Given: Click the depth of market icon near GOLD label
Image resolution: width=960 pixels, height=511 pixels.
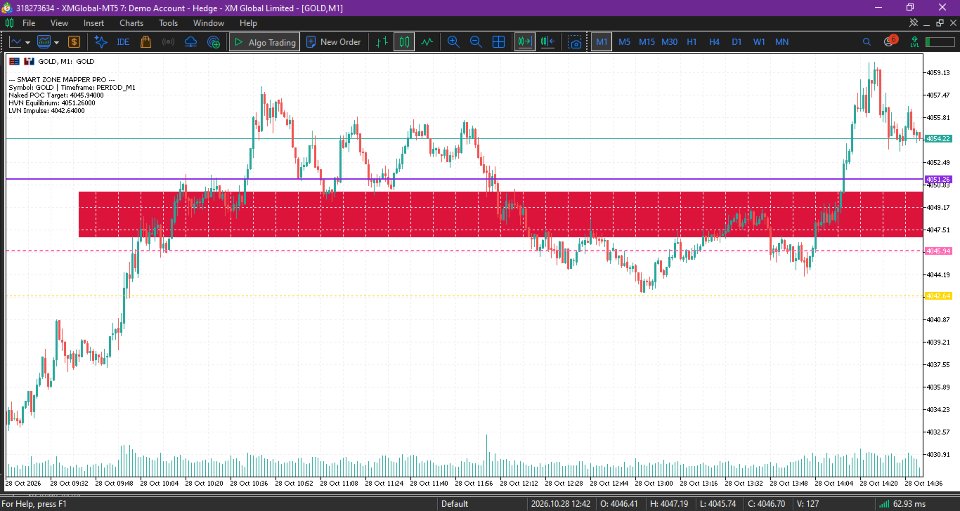Looking at the screenshot, I should click(x=14, y=61).
